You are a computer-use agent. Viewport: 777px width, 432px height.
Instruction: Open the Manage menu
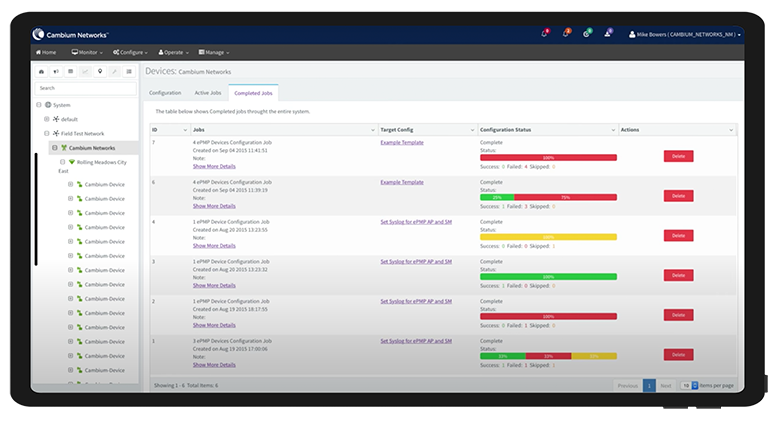pos(214,52)
